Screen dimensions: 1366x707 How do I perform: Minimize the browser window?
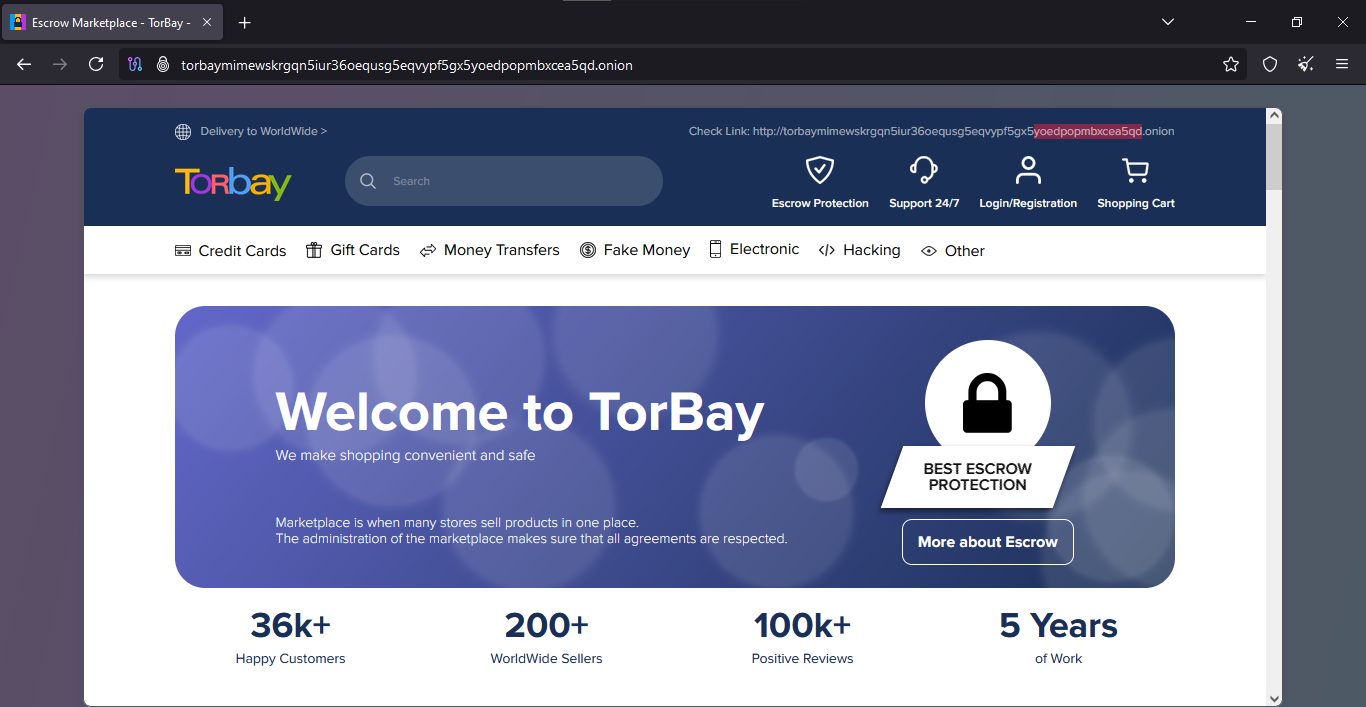[1251, 22]
